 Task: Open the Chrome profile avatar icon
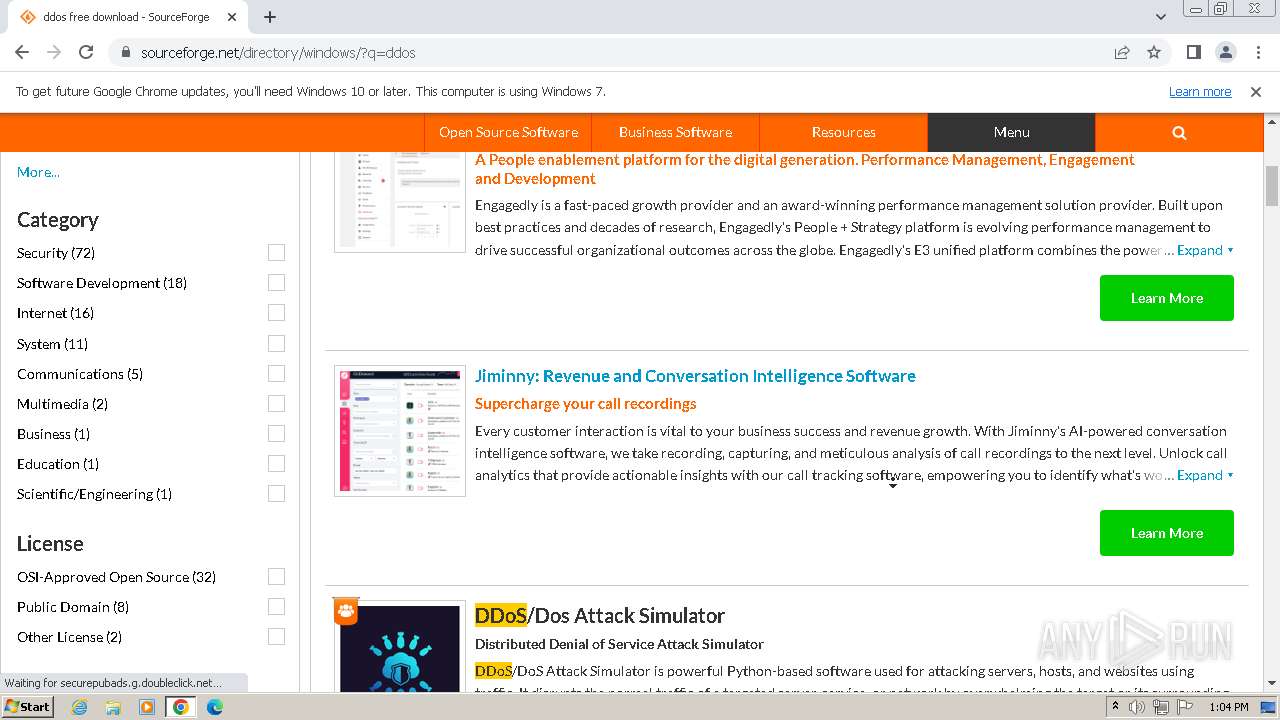1225,52
